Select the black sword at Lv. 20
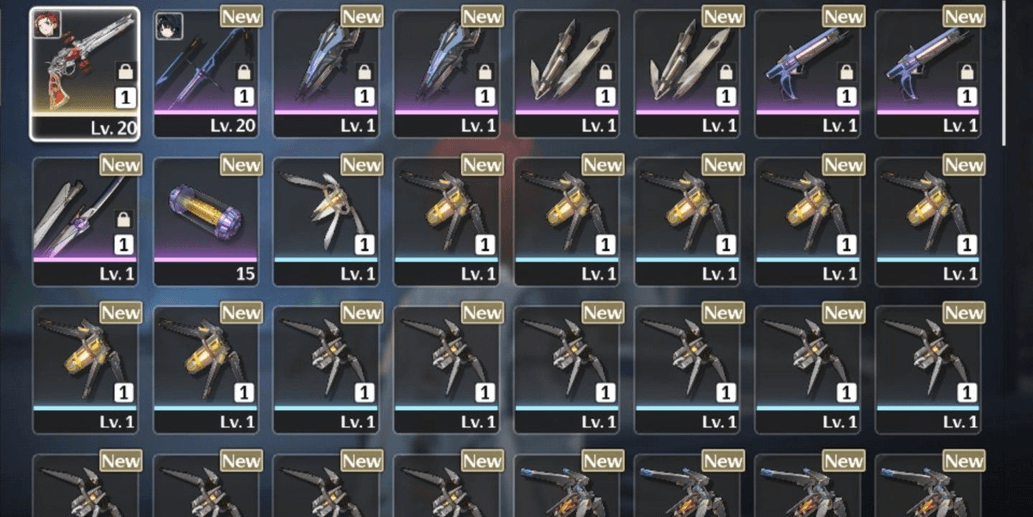Viewport: 1033px width, 517px height. click(206, 74)
